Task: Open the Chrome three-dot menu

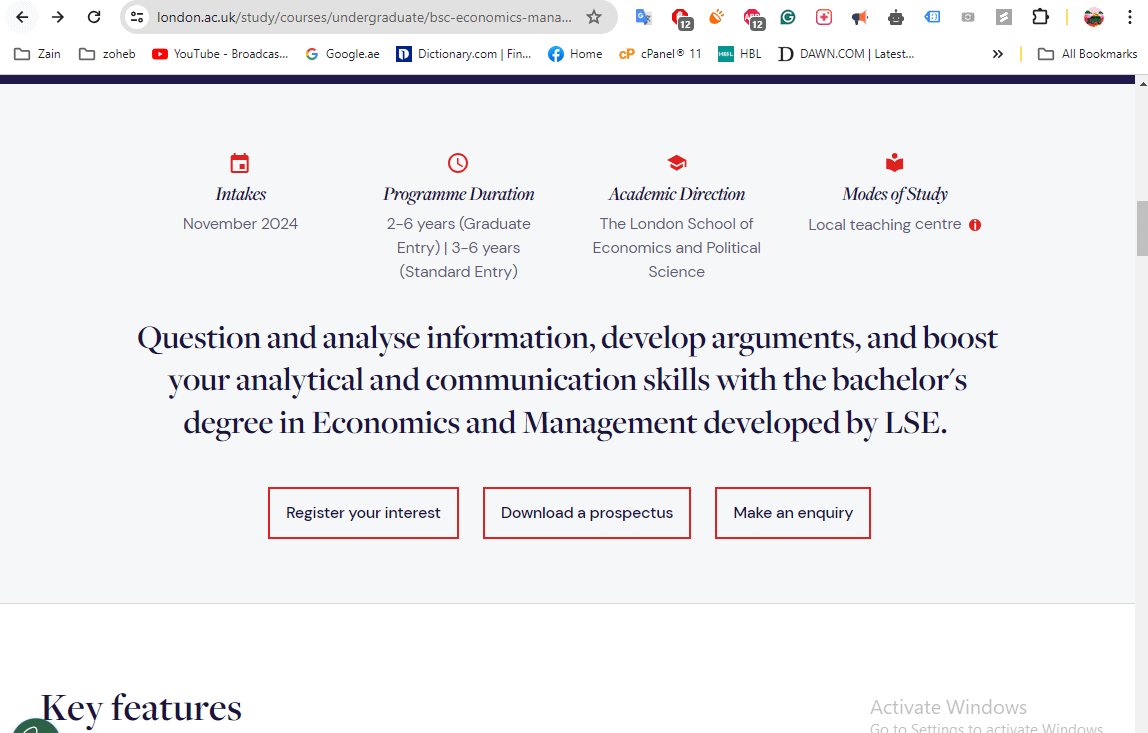Action: [1130, 17]
